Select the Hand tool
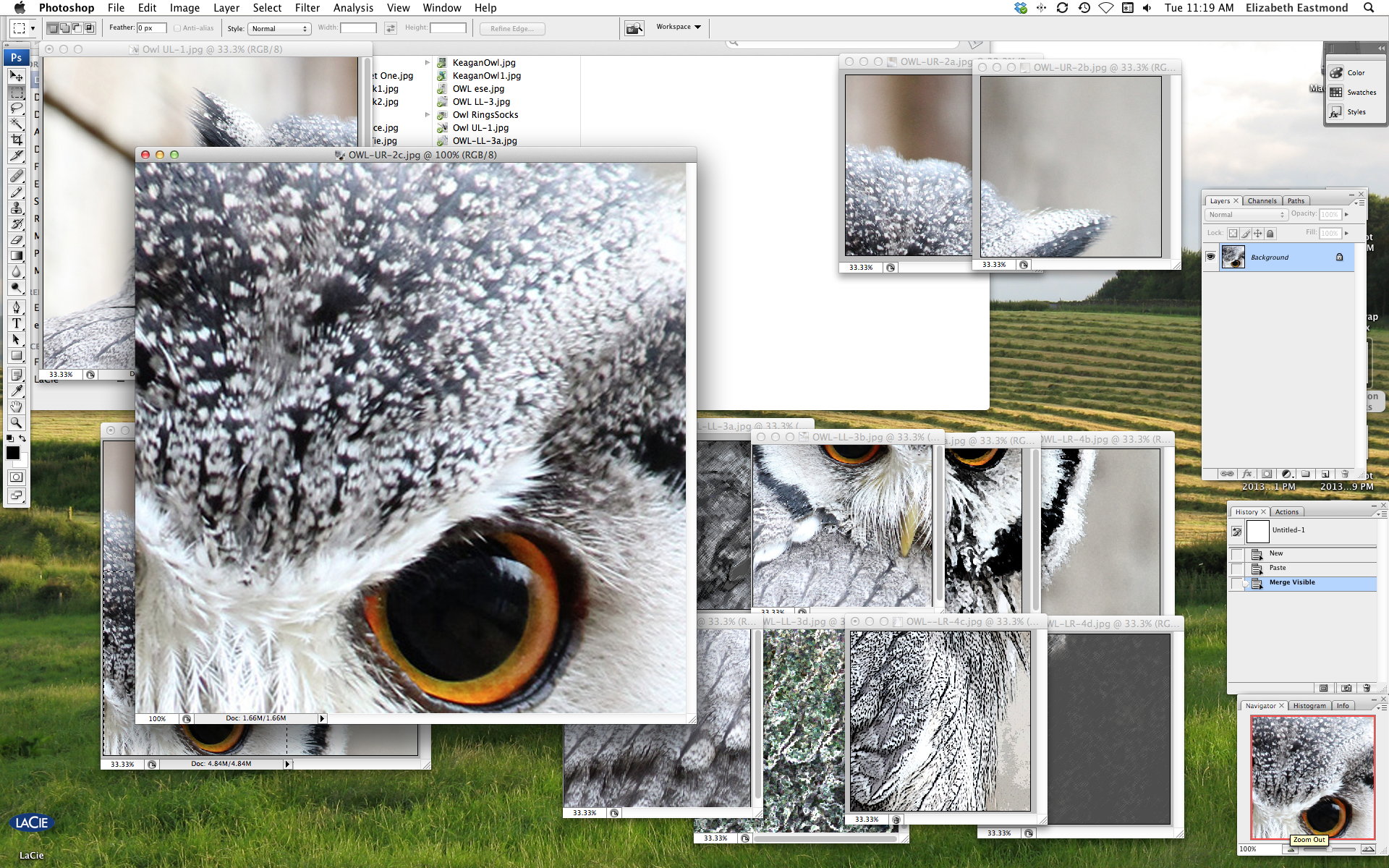1389x868 pixels. click(x=17, y=407)
